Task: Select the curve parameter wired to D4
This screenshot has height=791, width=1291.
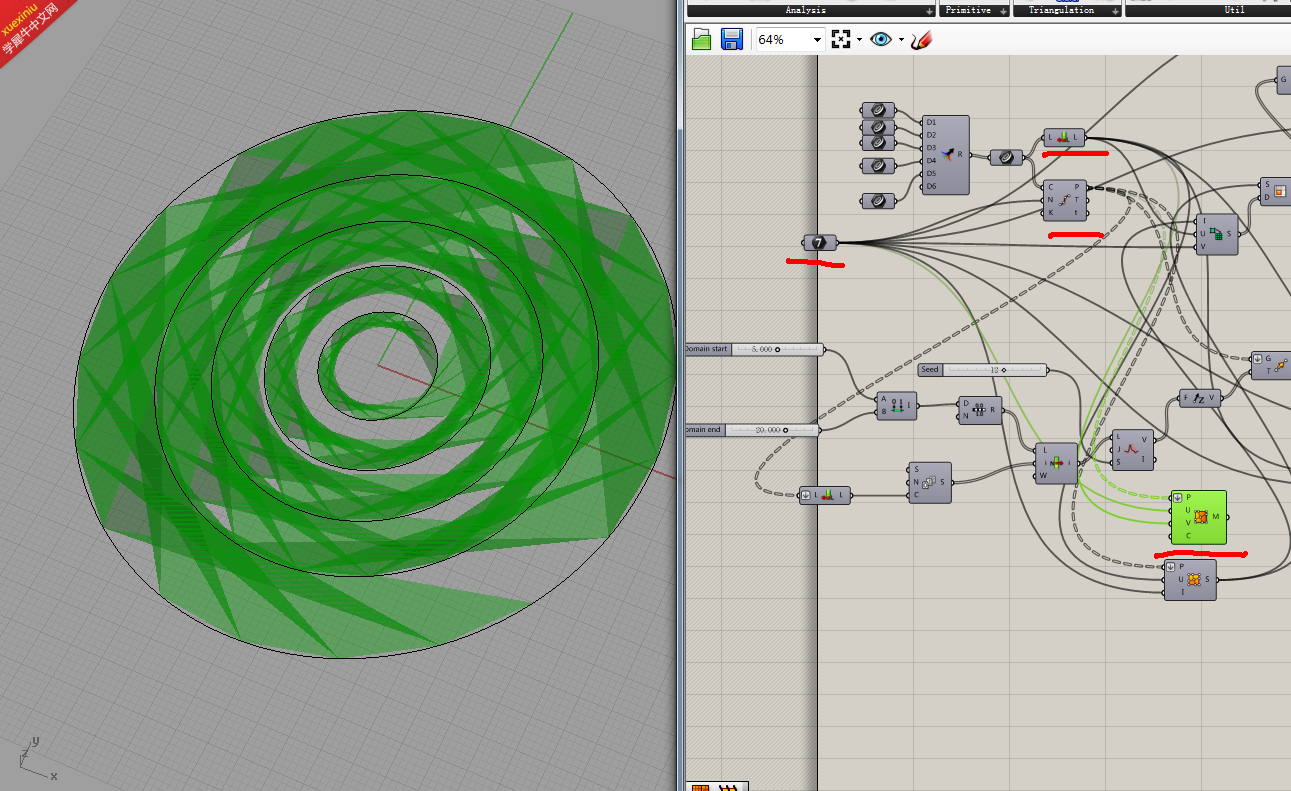Action: [x=877, y=164]
